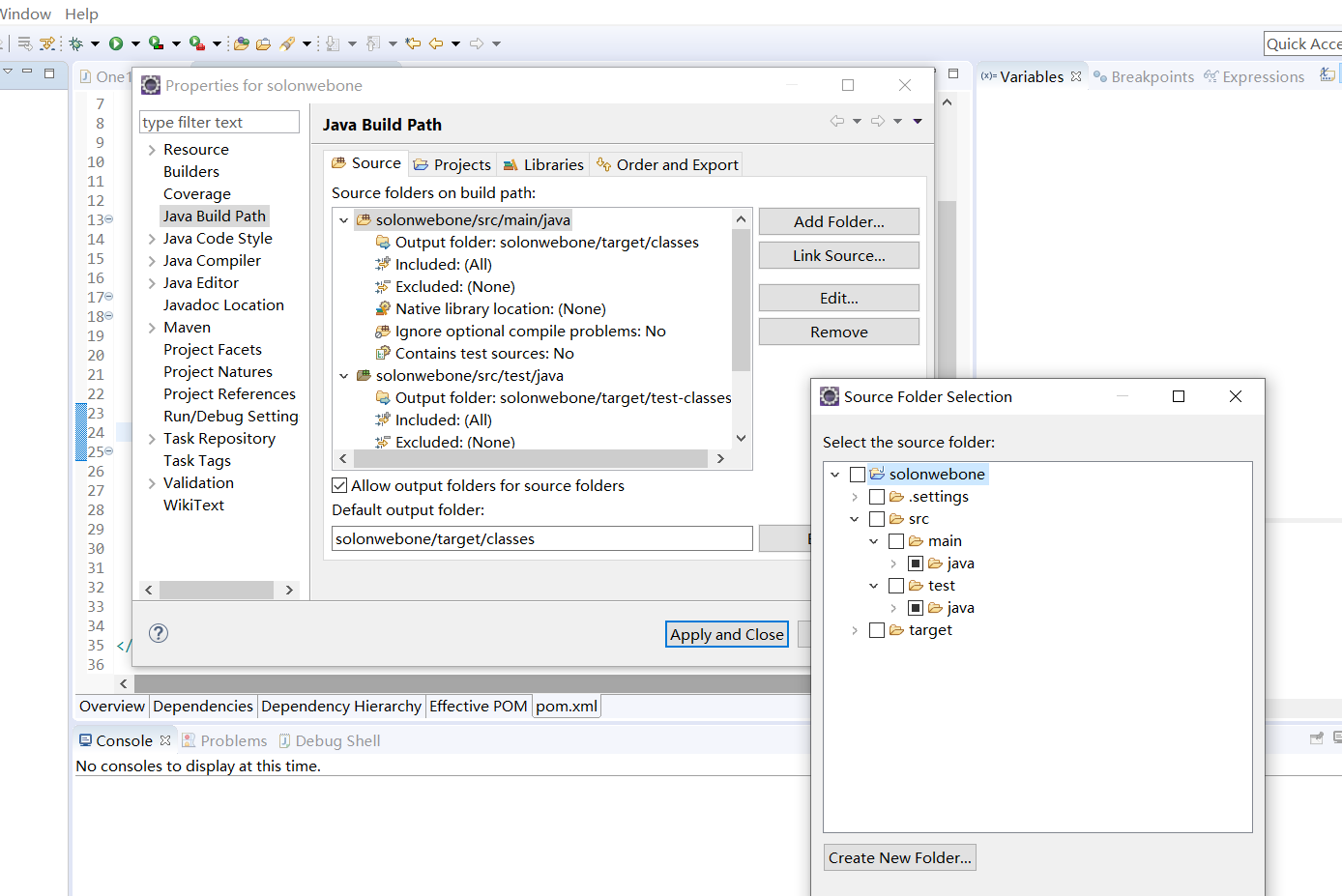Click the Edit... button
The image size is (1342, 896).
click(x=839, y=298)
